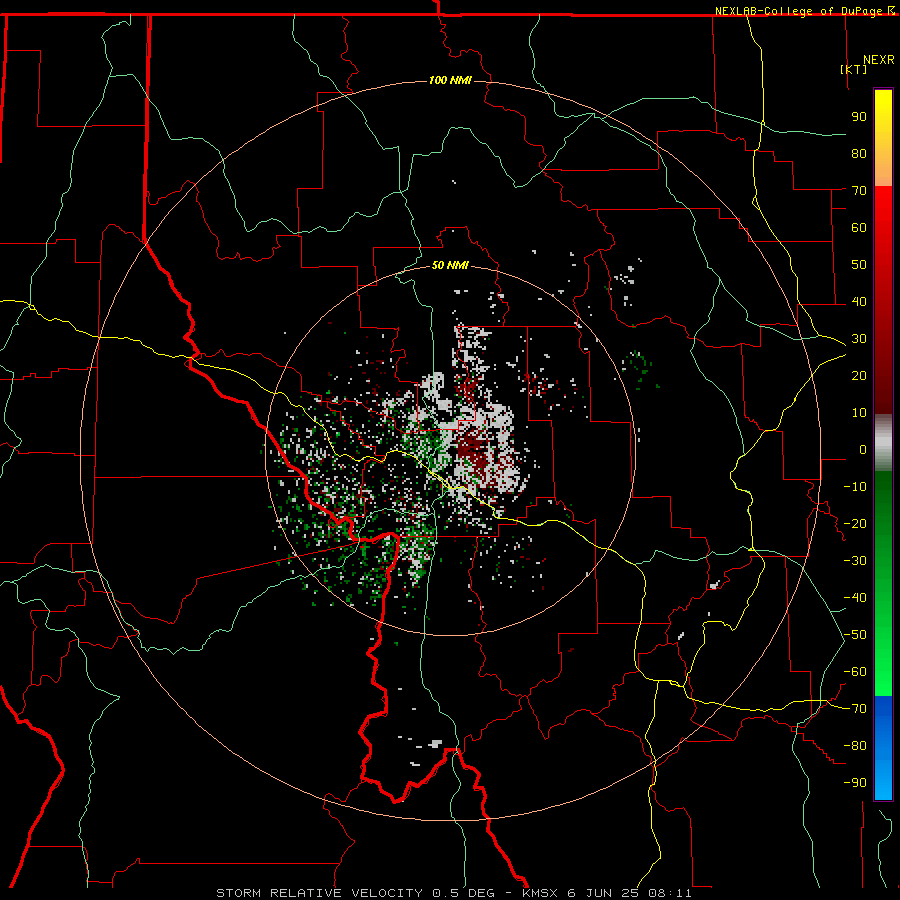Image resolution: width=900 pixels, height=900 pixels.
Task: Click the 90 value on the velocity scale
Action: (x=859, y=117)
